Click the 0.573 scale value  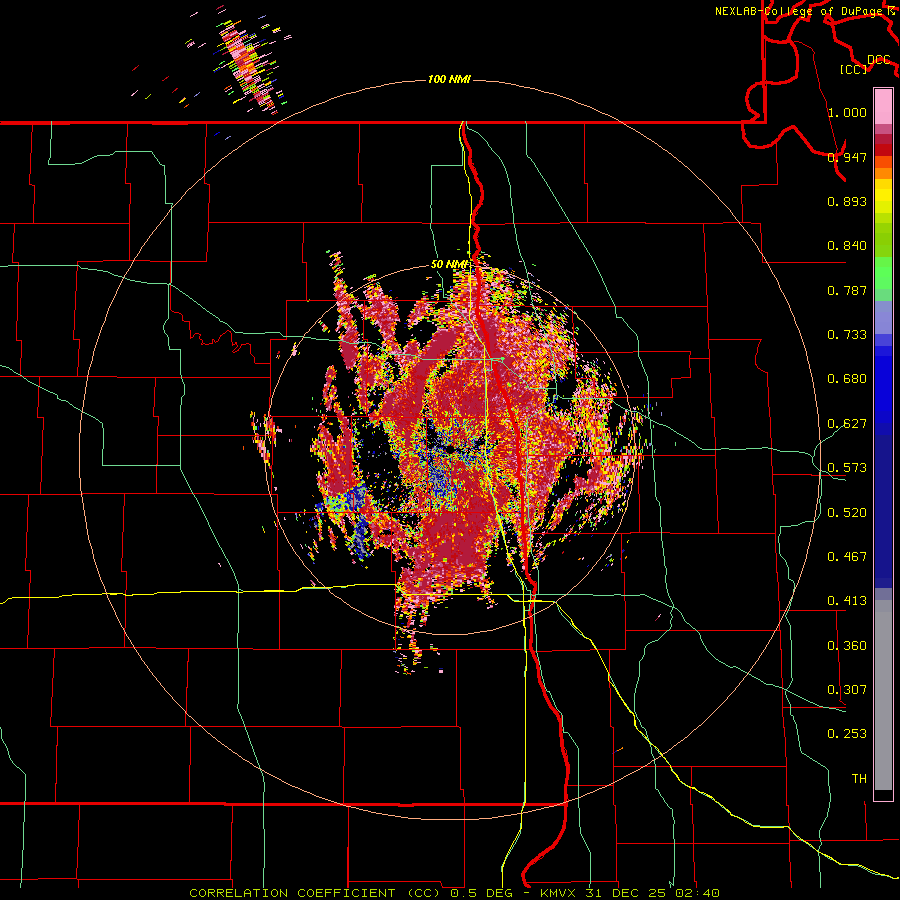847,468
